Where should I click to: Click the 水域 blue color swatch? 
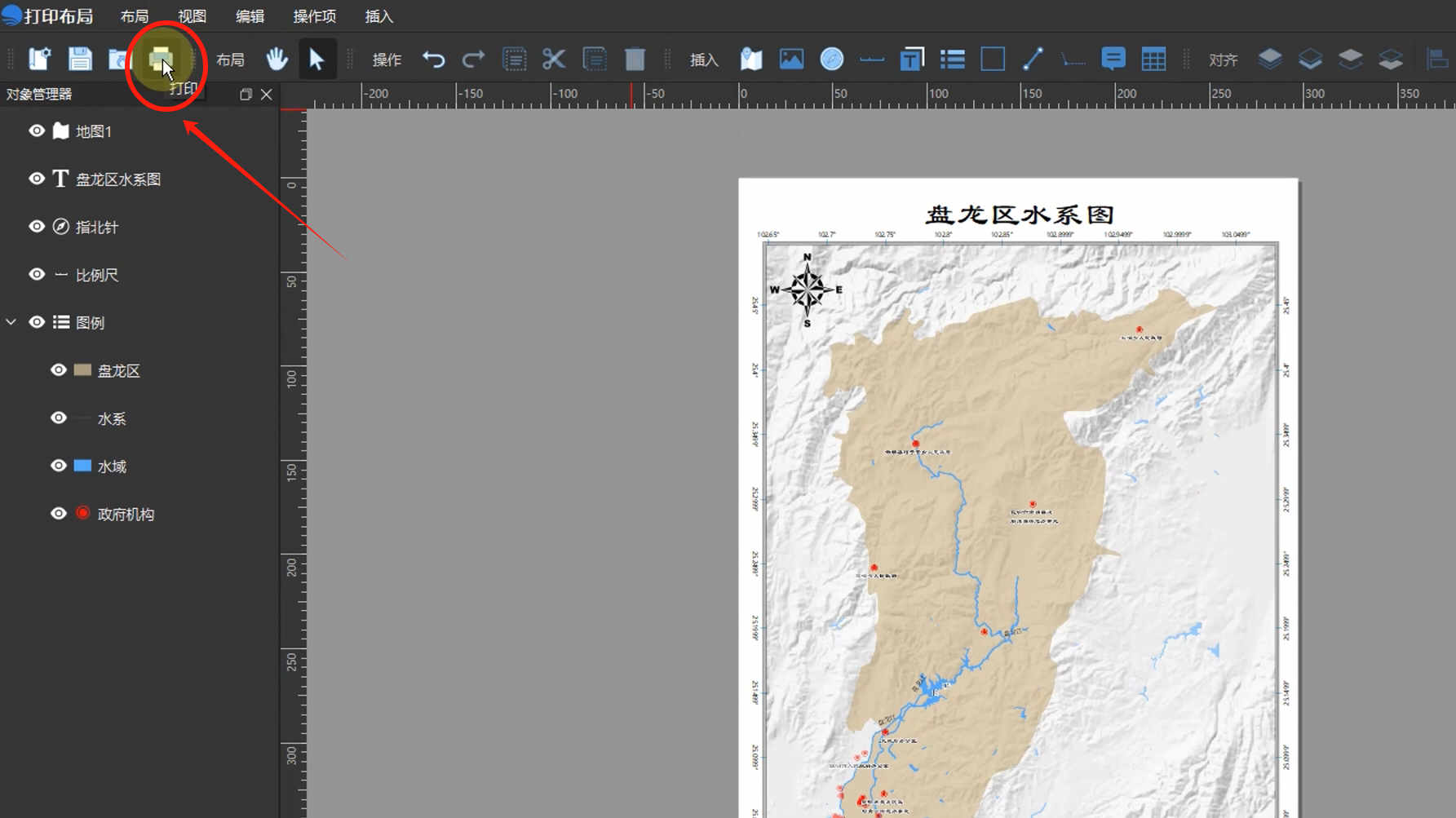pyautogui.click(x=82, y=466)
